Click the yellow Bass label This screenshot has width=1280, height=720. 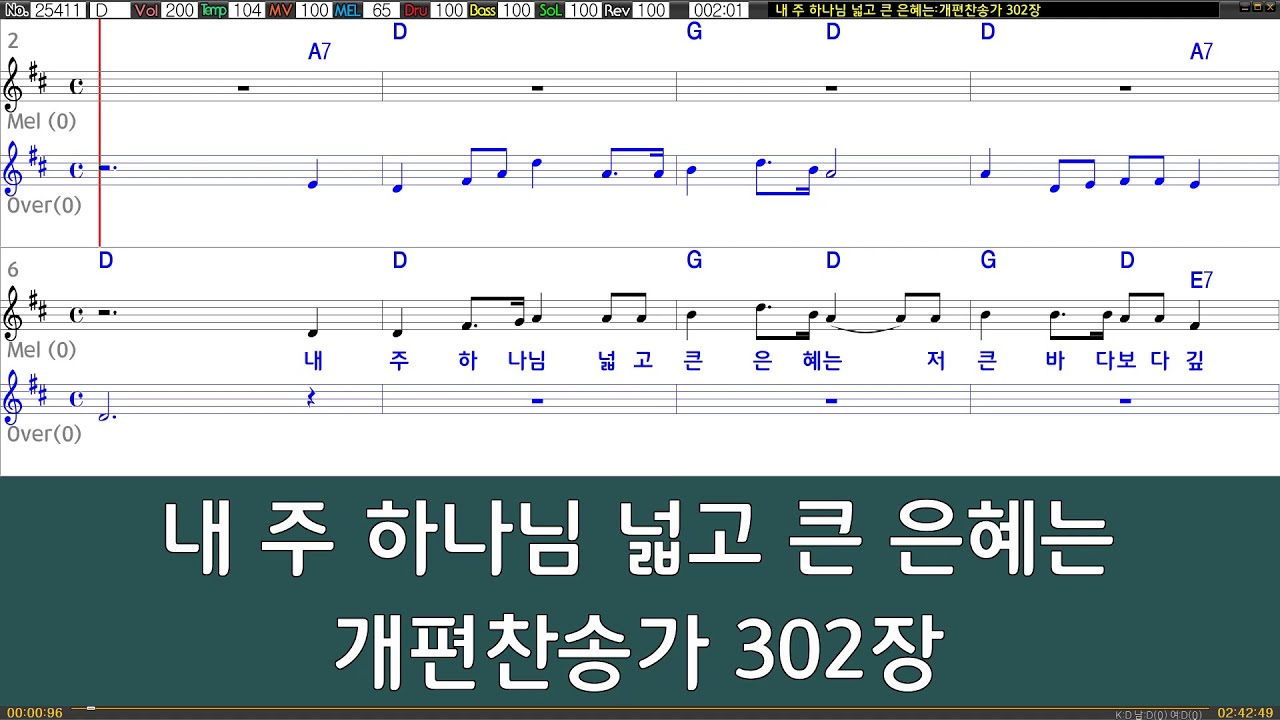click(482, 10)
